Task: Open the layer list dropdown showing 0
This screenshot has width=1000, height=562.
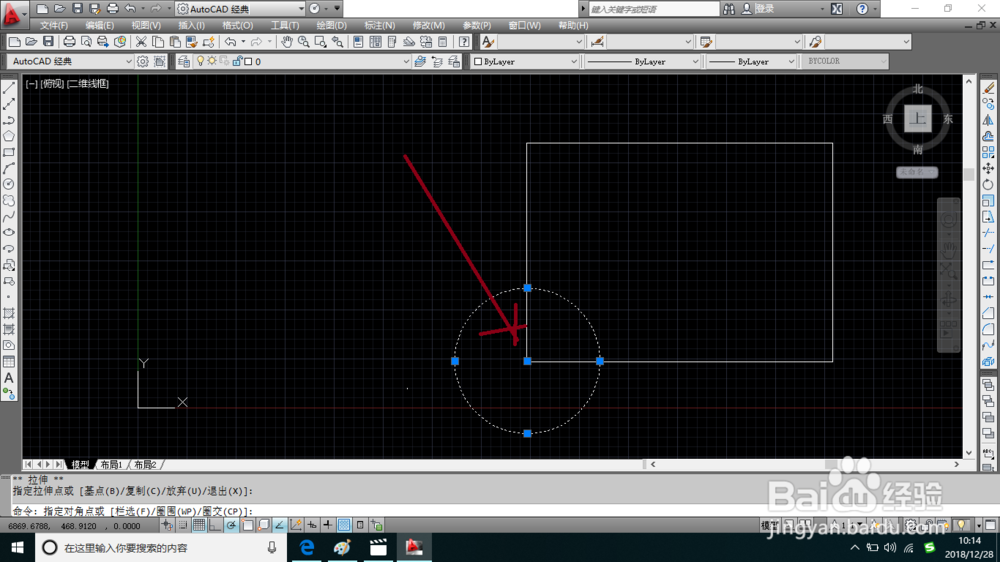Action: pyautogui.click(x=406, y=61)
